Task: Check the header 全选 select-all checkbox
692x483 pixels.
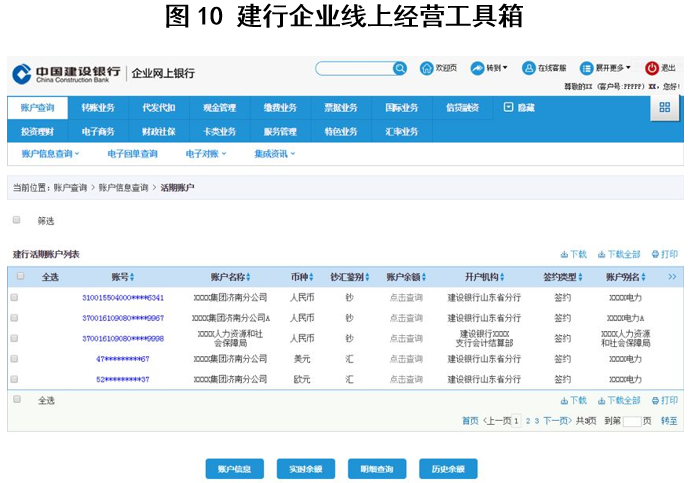Action: [20, 277]
